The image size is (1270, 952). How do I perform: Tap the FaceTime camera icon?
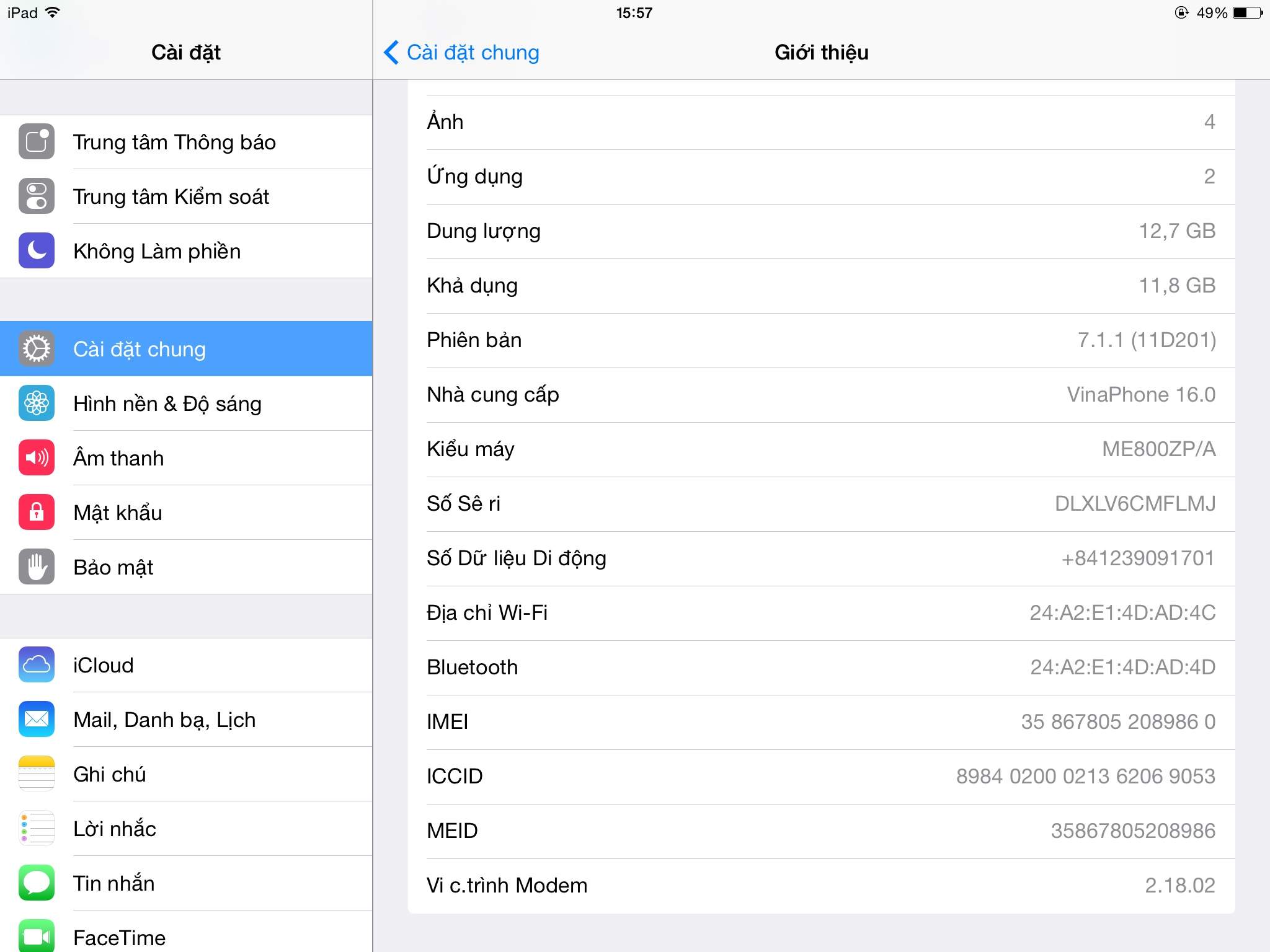(x=37, y=936)
